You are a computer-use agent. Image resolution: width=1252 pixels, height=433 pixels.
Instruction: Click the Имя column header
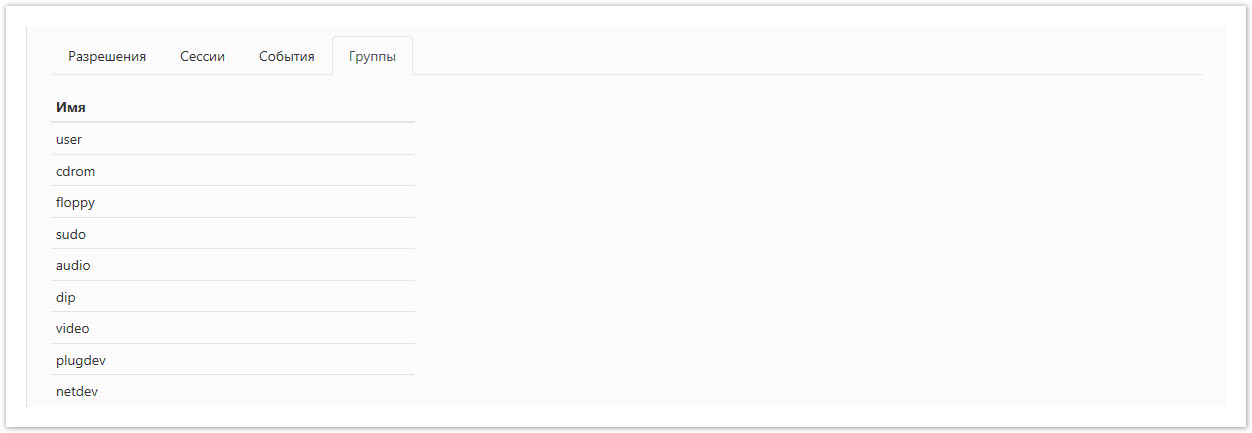pos(71,107)
